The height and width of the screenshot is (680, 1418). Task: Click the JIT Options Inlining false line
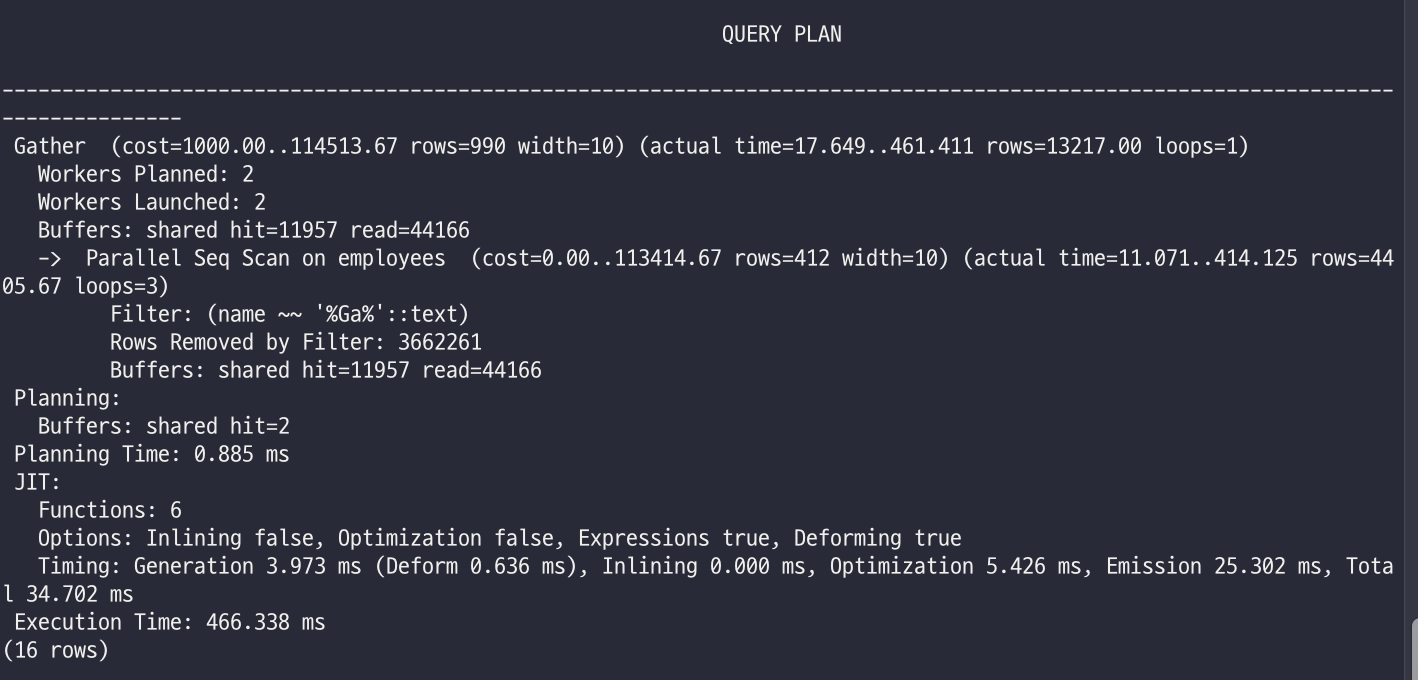[x=500, y=539]
